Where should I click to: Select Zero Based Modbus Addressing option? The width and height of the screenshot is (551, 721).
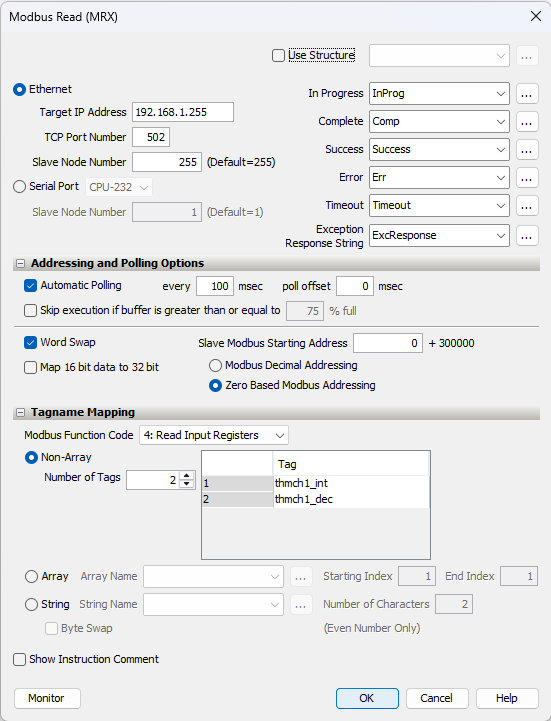coord(215,386)
